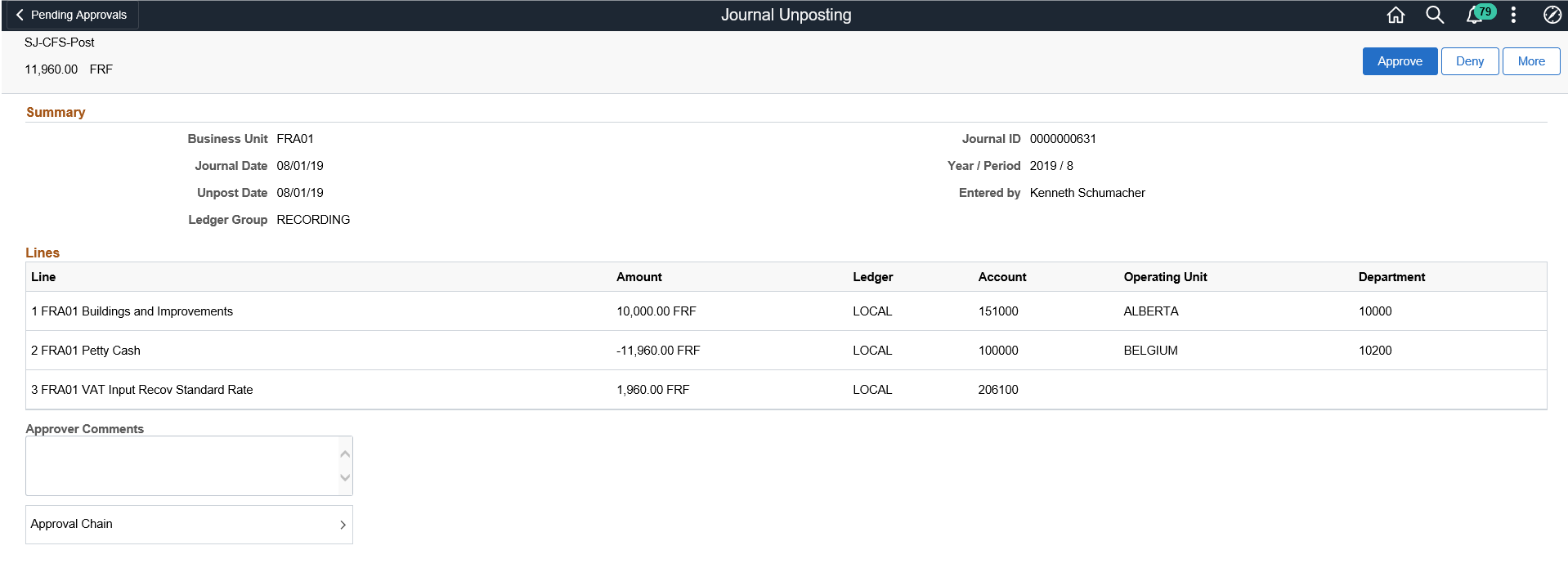Click the amount 1,960.00 FRF

(653, 390)
